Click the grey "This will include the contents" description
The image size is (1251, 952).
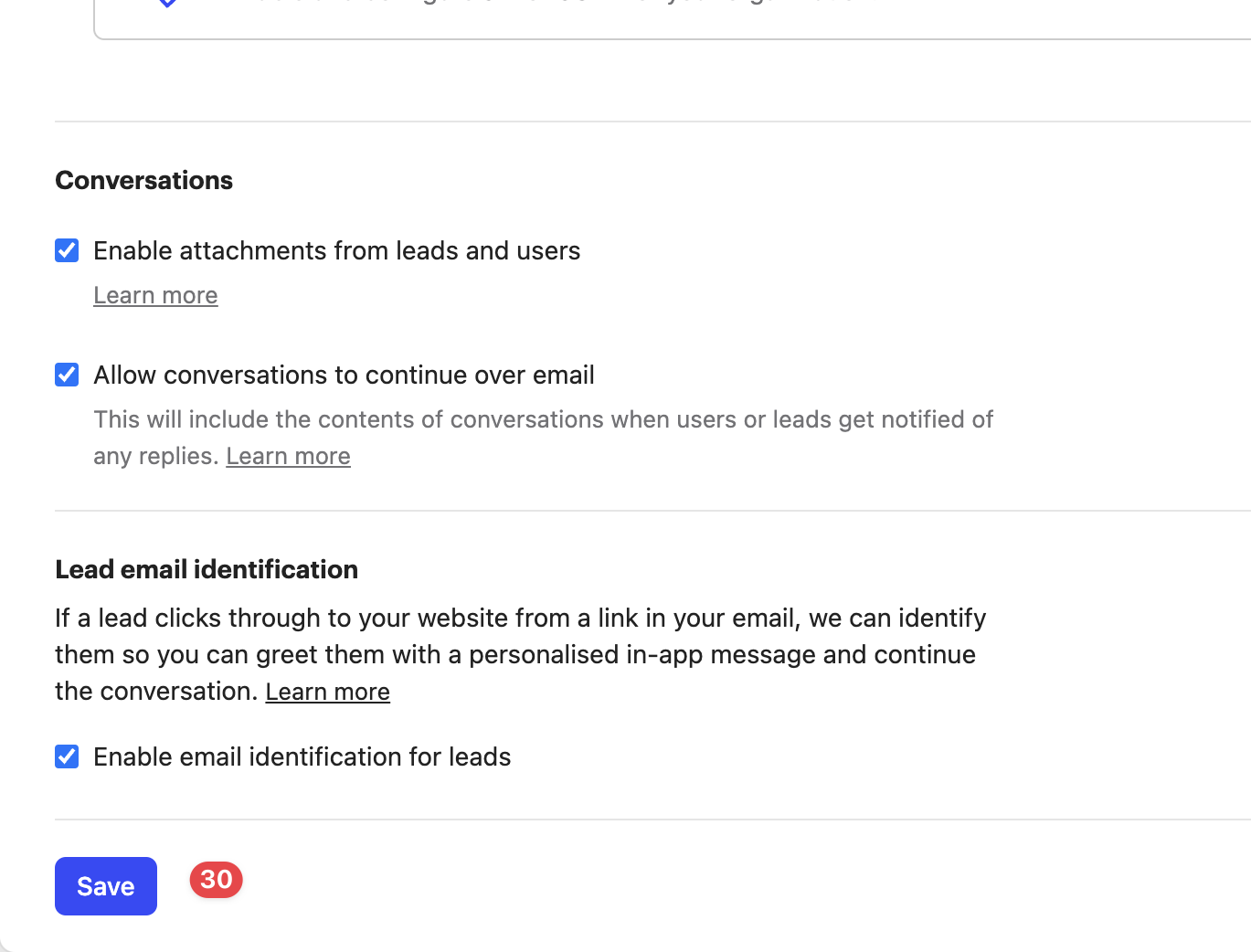click(543, 419)
